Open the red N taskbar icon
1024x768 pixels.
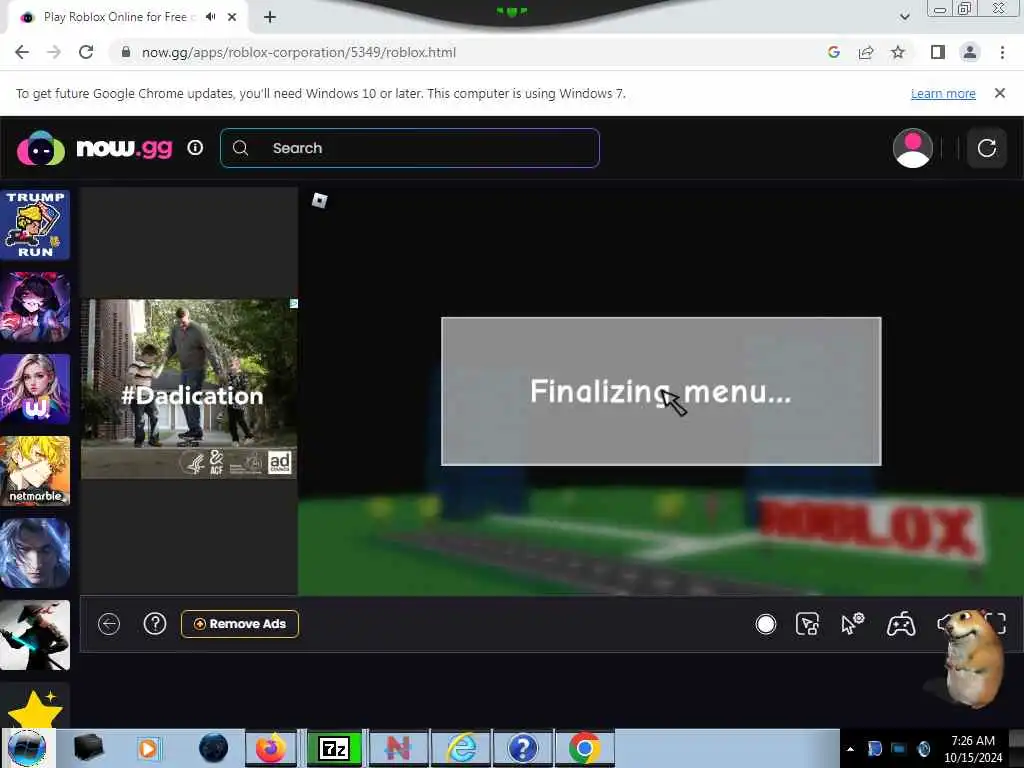coord(398,748)
